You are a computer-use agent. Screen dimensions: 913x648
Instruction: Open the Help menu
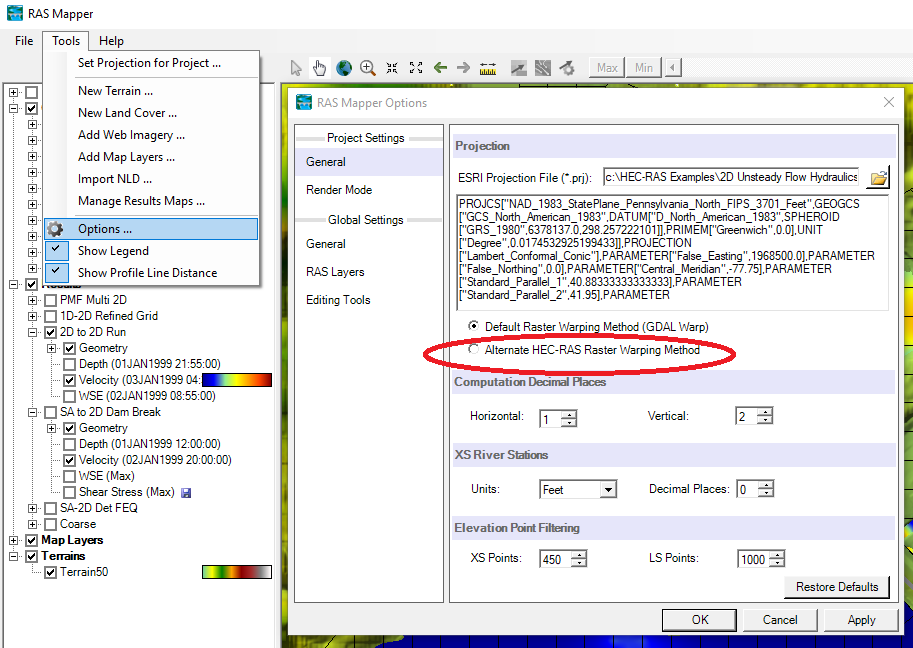111,41
